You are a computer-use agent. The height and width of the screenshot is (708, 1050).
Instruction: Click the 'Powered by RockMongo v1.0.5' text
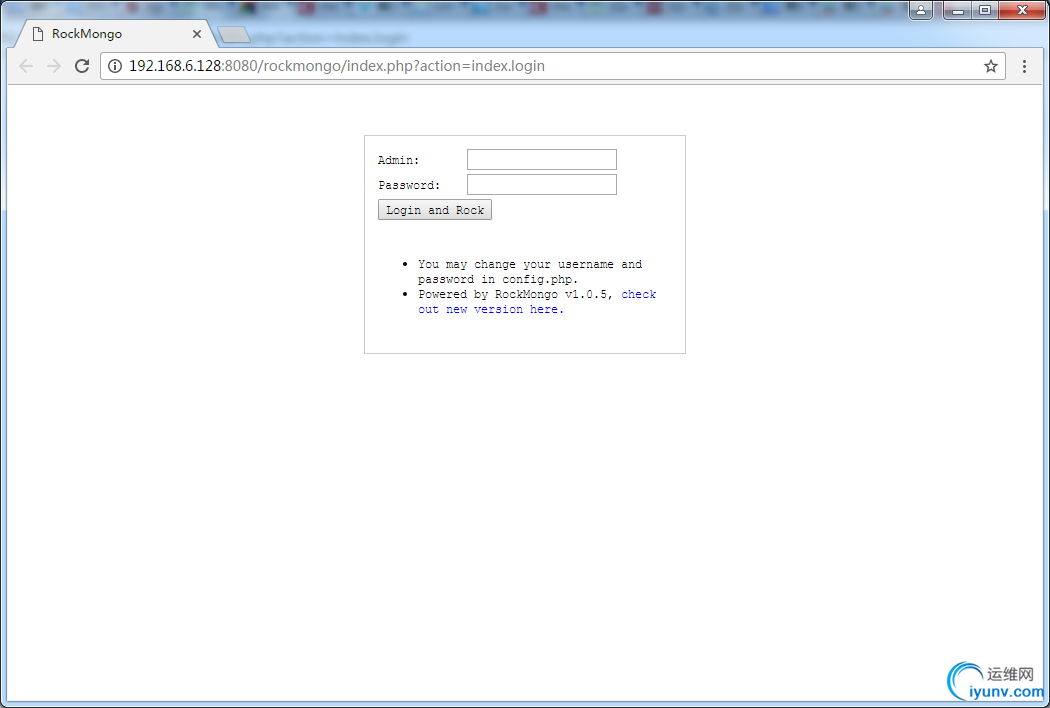click(514, 294)
